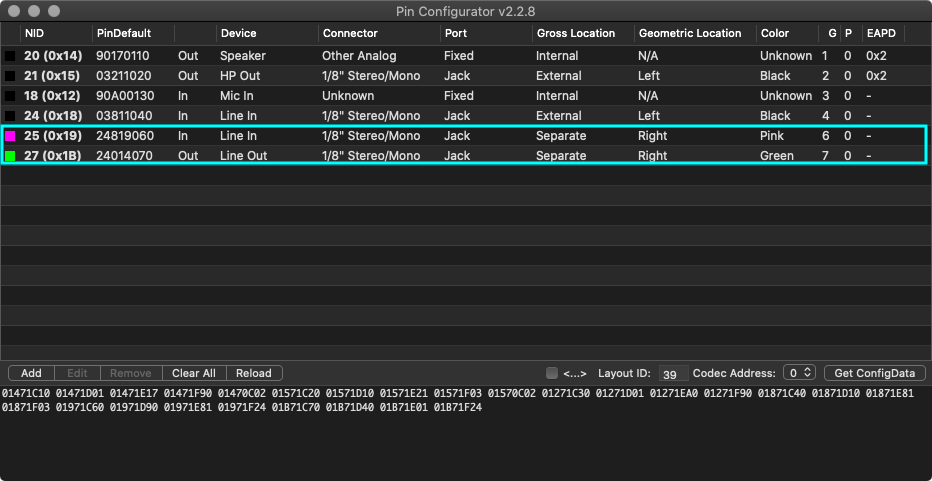Select the row 20 (0x14)
This screenshot has height=481, width=932.
466,56
